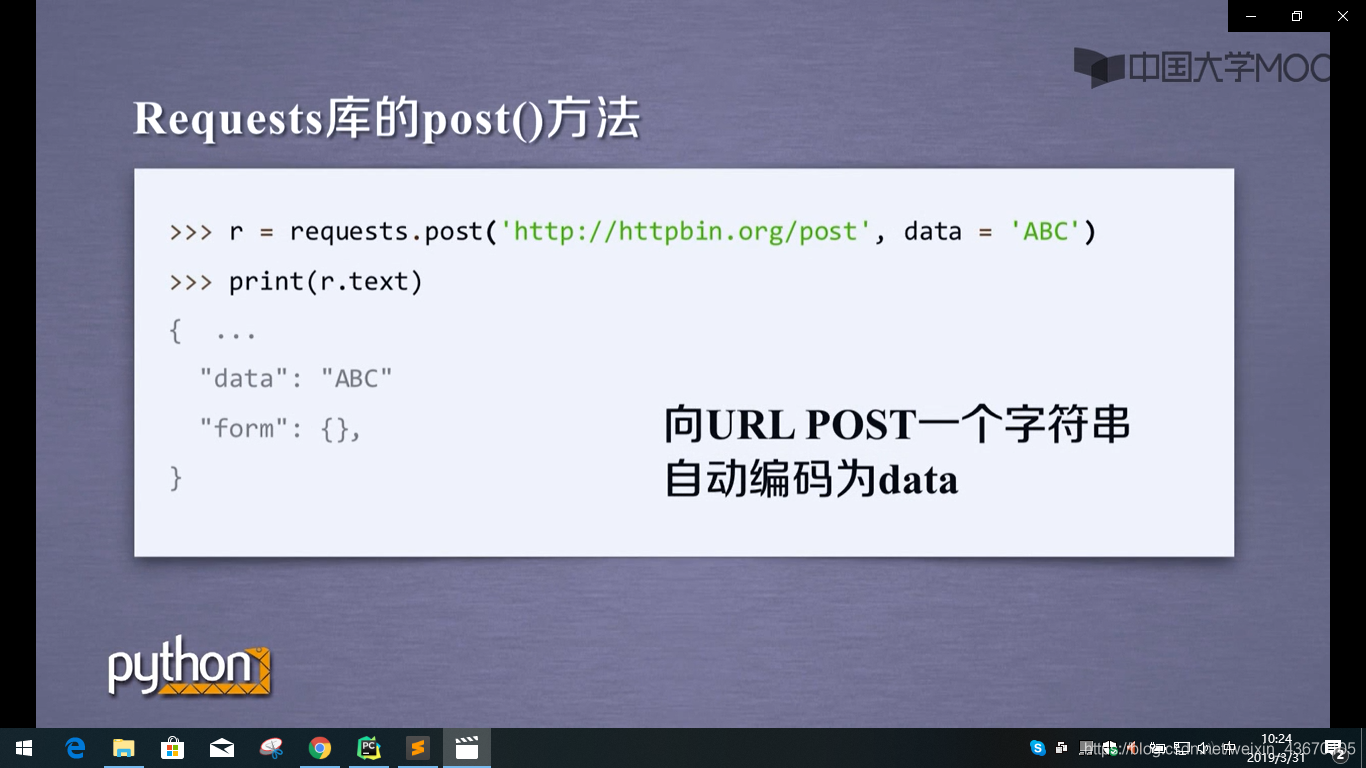
Task: Click the 'print(r.text)' code line
Action: pos(326,282)
